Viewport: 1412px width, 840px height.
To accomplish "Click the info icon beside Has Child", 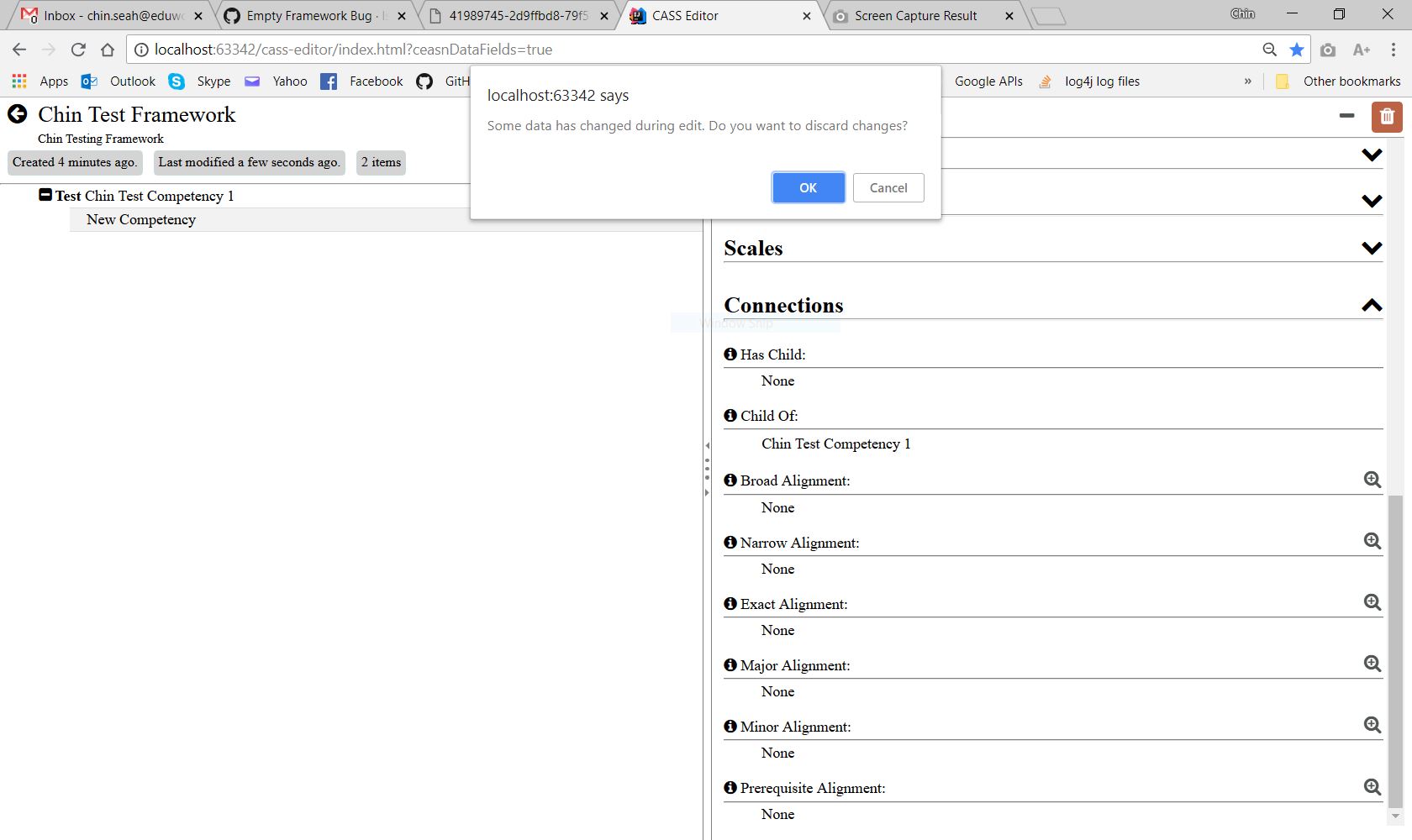I will point(730,354).
